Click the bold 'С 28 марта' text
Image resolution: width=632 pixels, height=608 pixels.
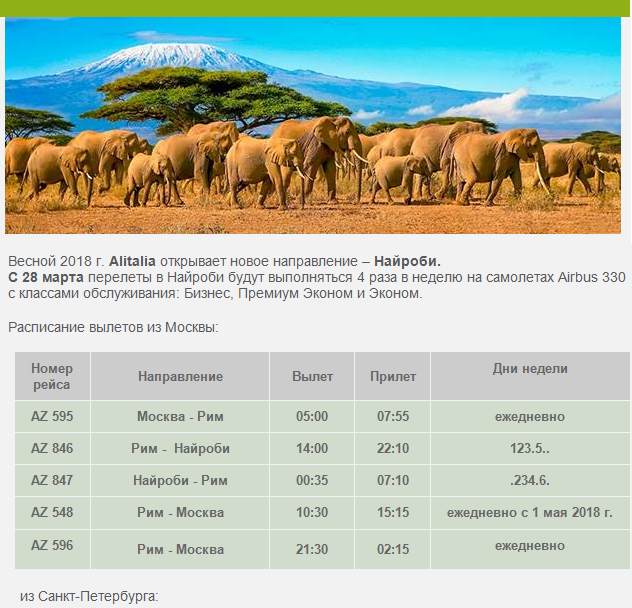(x=46, y=277)
